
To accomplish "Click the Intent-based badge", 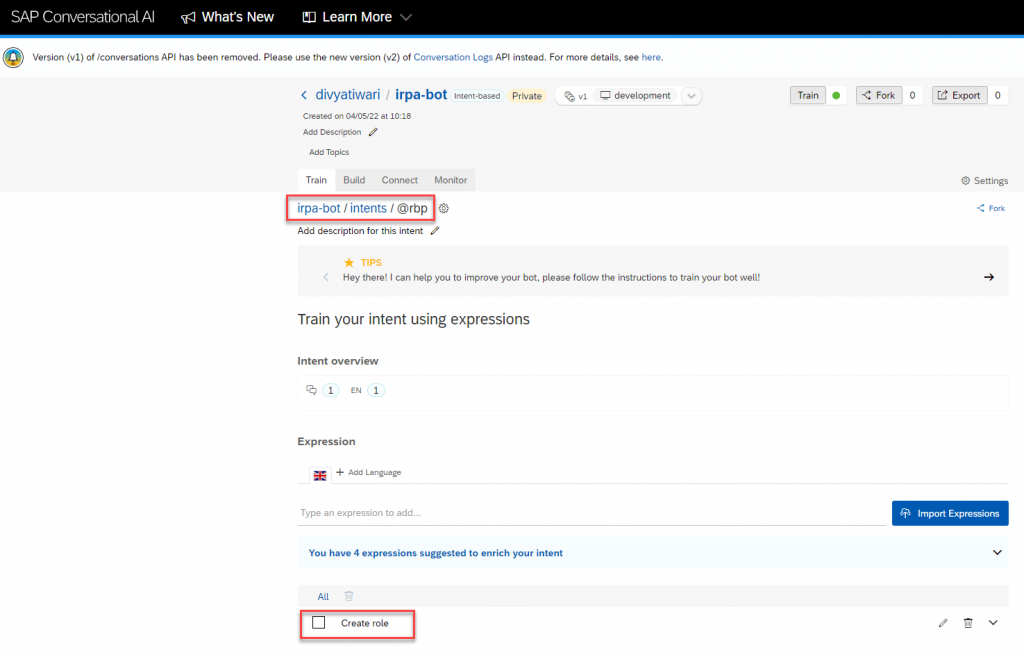I will [477, 96].
